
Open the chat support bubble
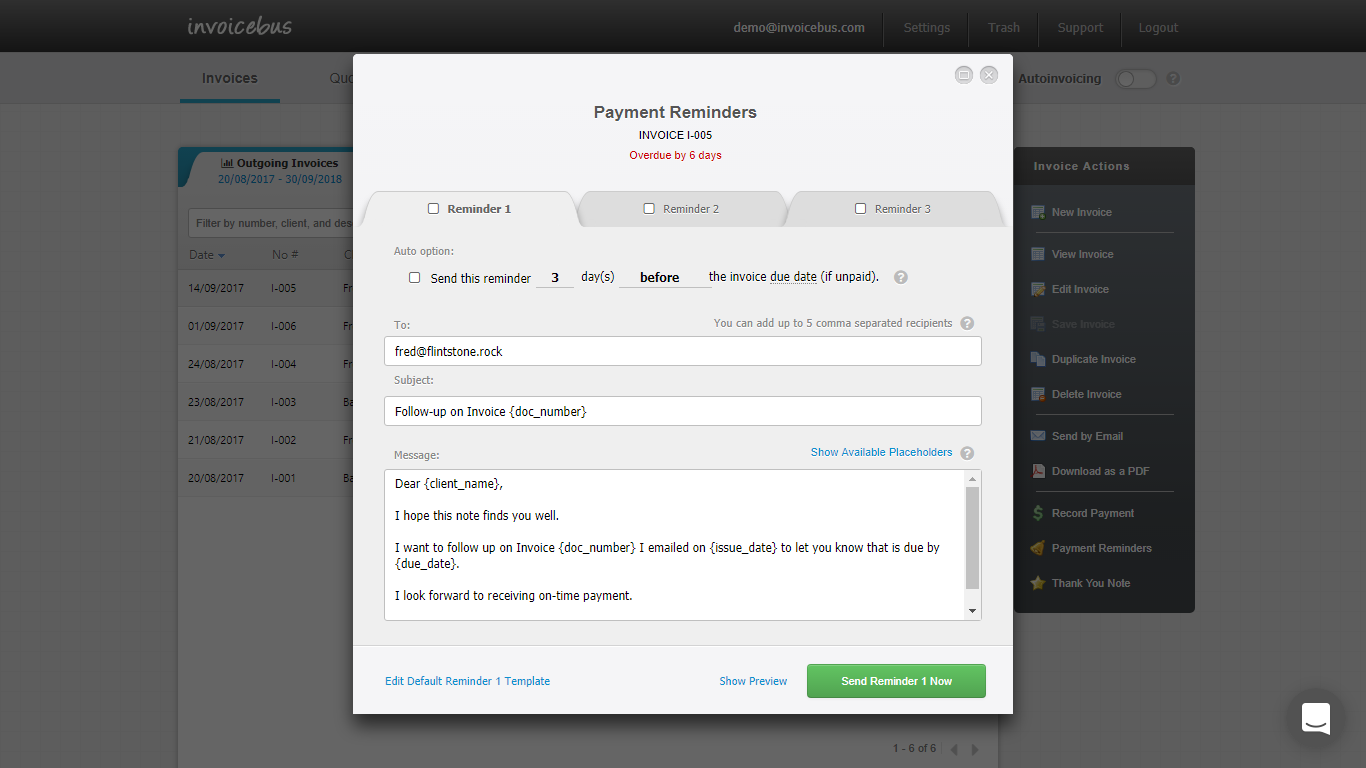(x=1315, y=718)
